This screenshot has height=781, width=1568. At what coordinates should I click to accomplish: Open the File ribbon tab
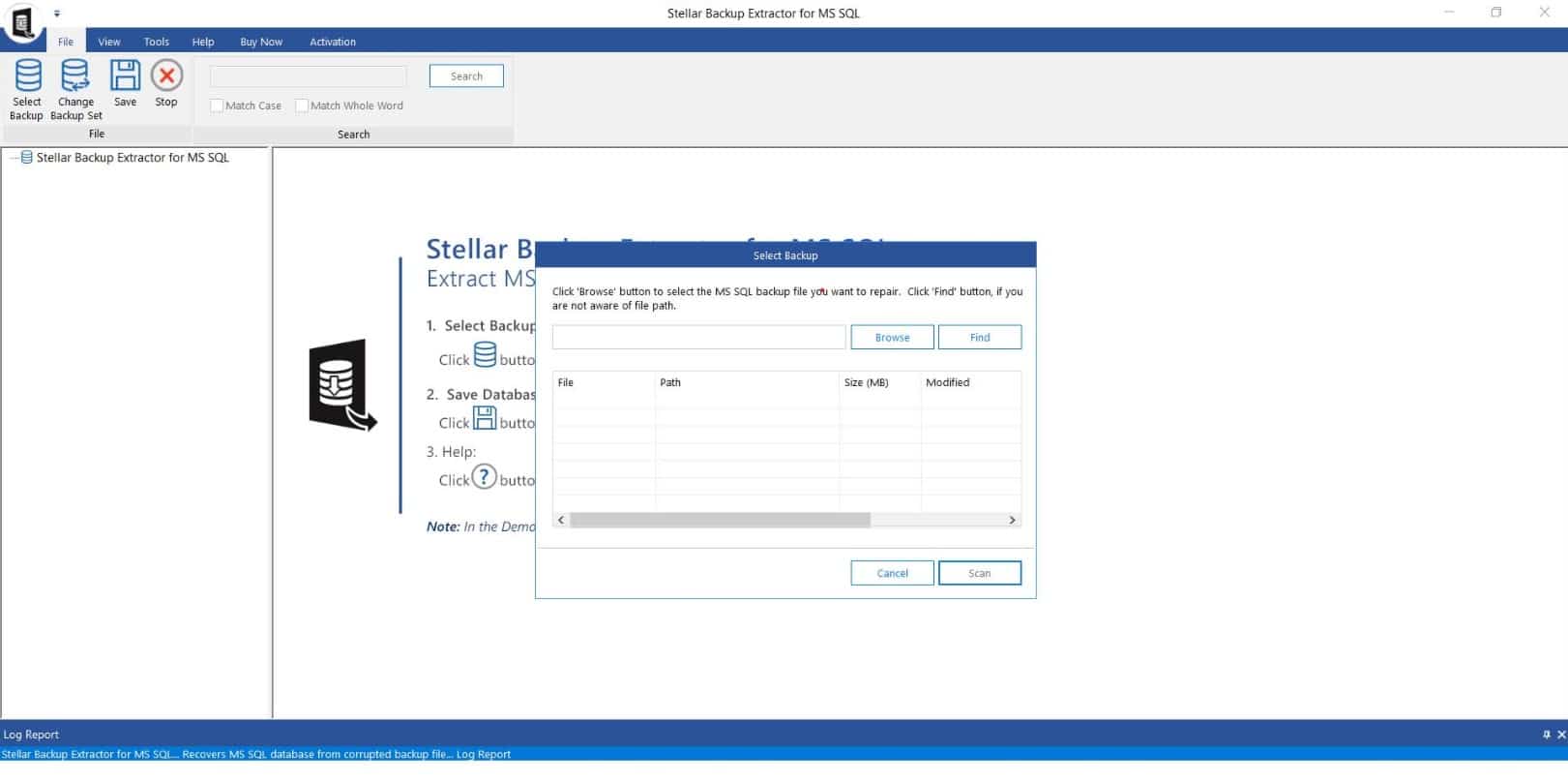coord(66,42)
